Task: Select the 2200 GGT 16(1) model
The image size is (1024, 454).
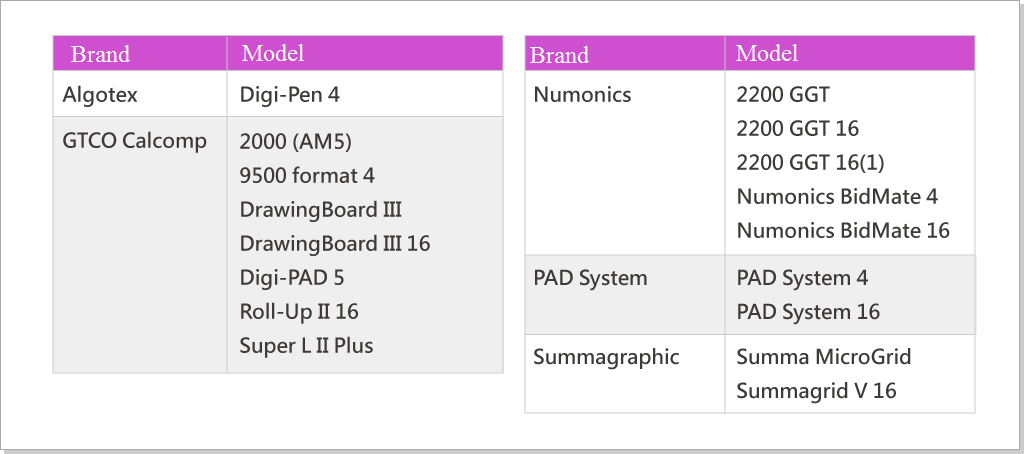Action: click(x=810, y=163)
